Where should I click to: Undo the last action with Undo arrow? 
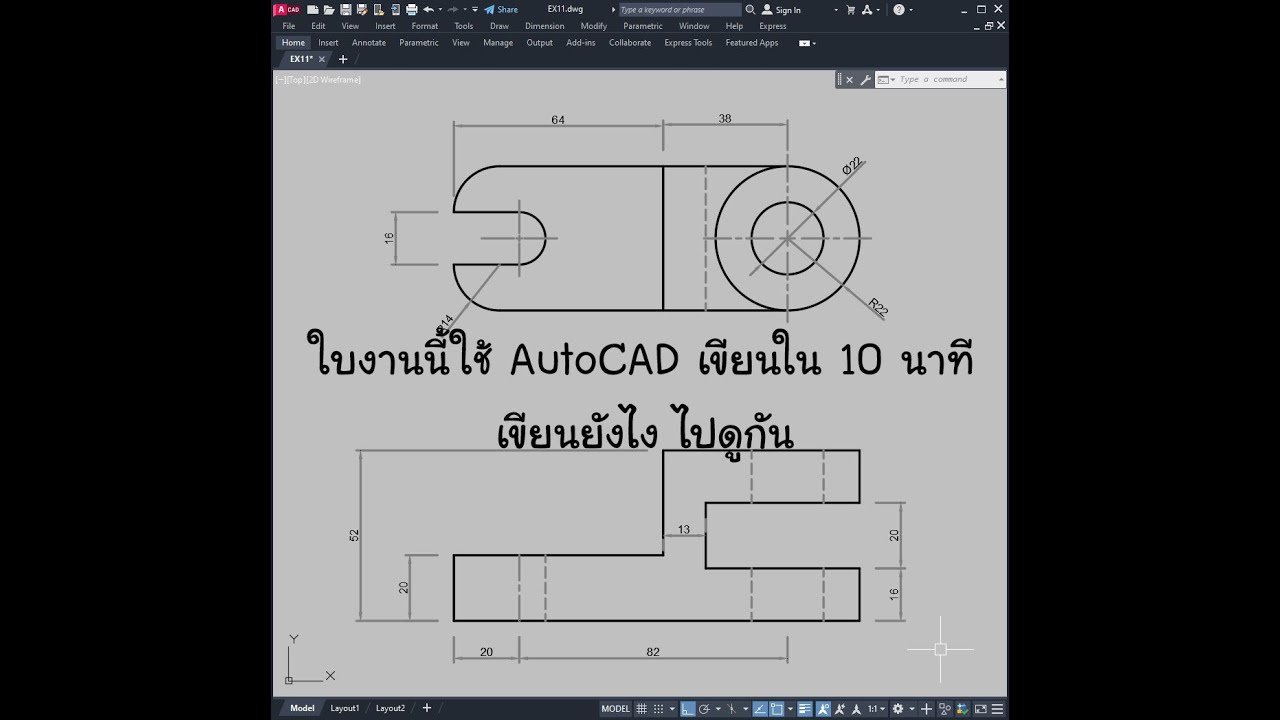pyautogui.click(x=428, y=9)
